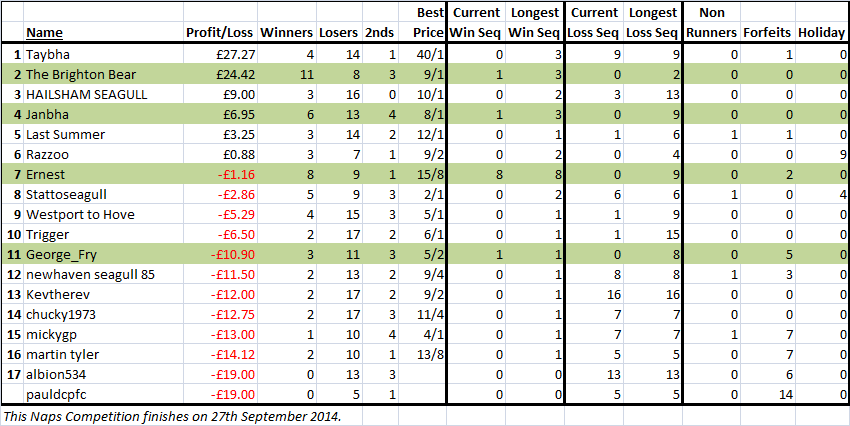The image size is (850, 426).
Task: Select Kevtherev's current loss seq 16
Action: click(x=594, y=295)
